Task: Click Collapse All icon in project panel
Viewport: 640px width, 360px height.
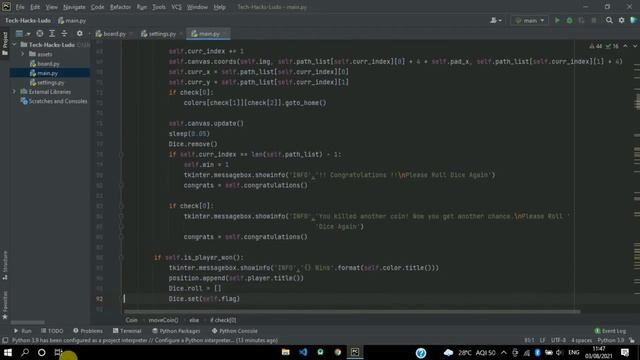Action: pyautogui.click(x=64, y=33)
